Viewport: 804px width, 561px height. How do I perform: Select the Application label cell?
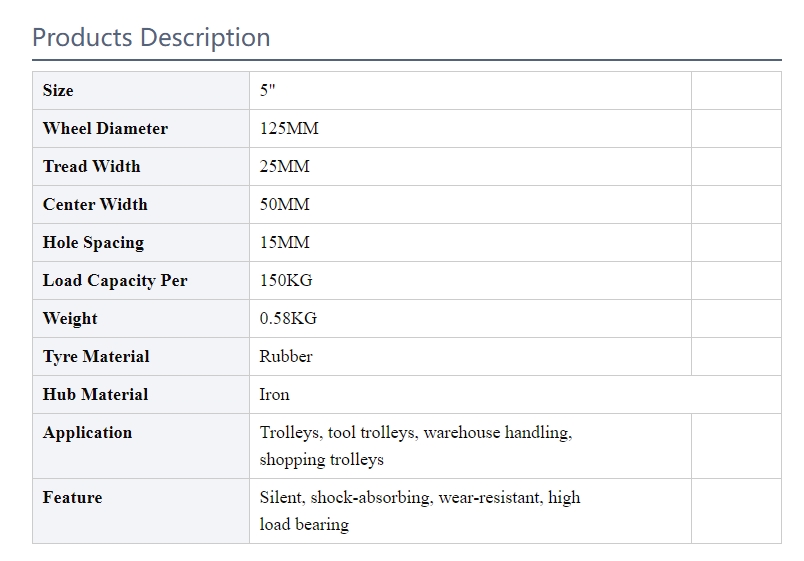[141, 446]
